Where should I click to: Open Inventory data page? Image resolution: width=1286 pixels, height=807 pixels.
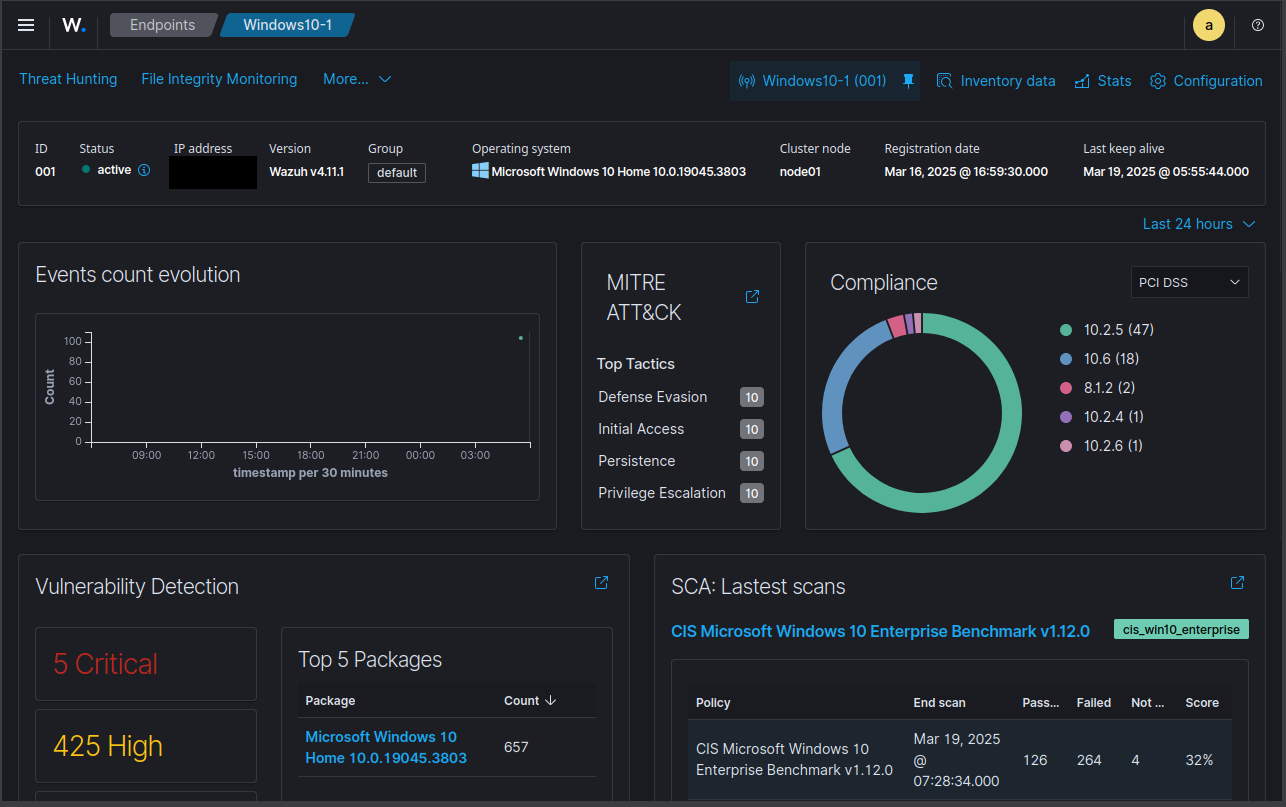(996, 81)
